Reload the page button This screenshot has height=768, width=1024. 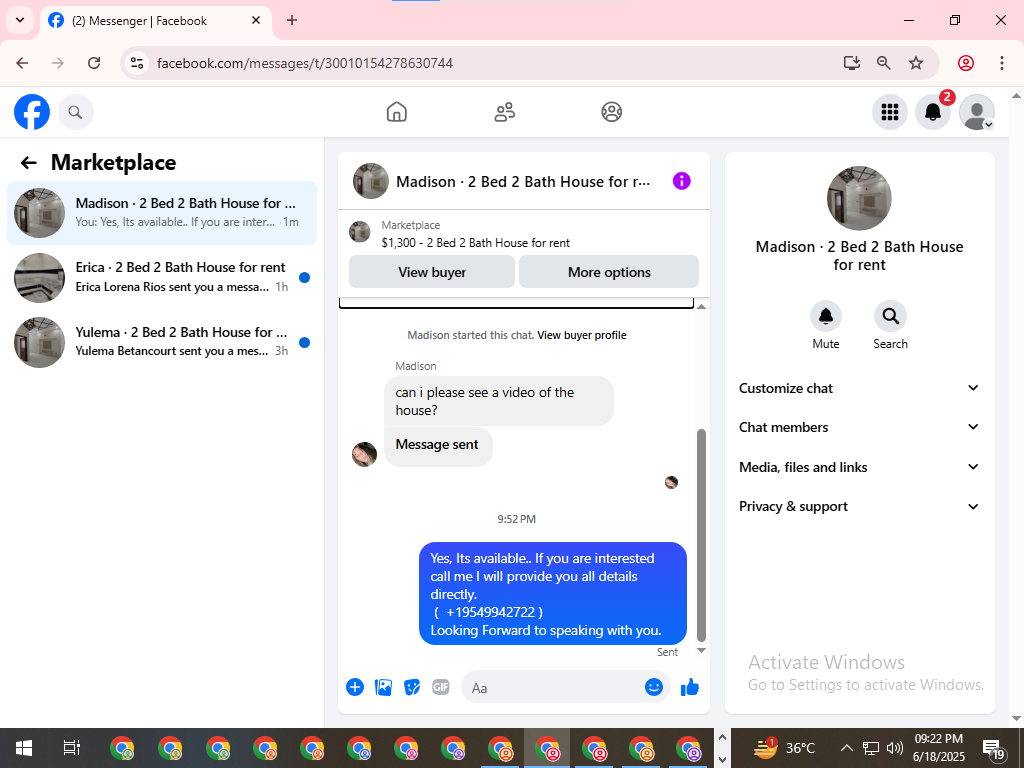click(x=94, y=63)
